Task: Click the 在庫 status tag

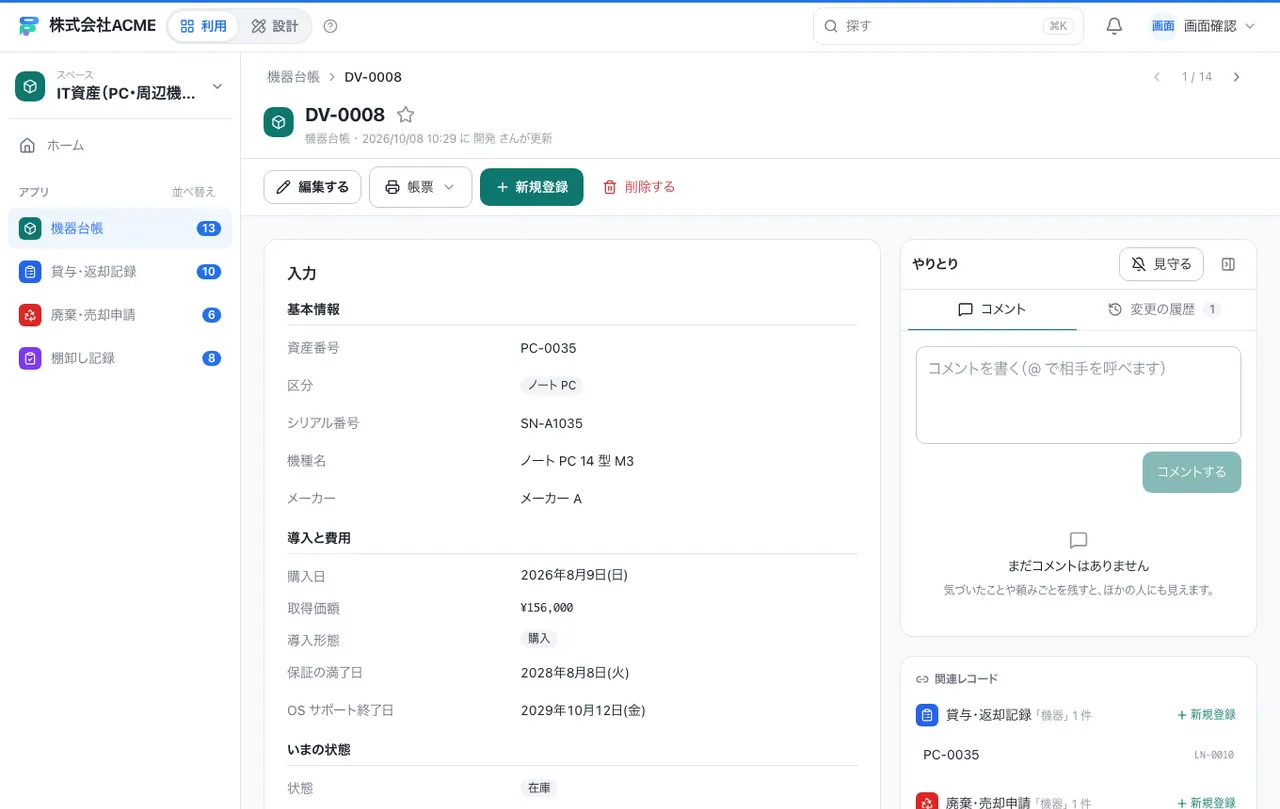Action: click(539, 788)
